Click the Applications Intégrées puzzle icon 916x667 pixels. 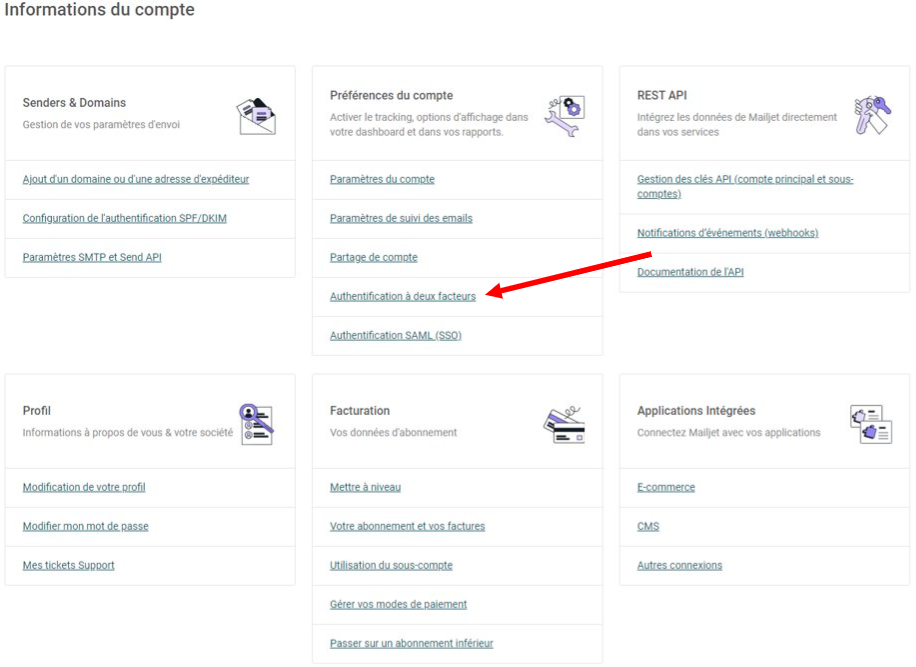click(870, 424)
